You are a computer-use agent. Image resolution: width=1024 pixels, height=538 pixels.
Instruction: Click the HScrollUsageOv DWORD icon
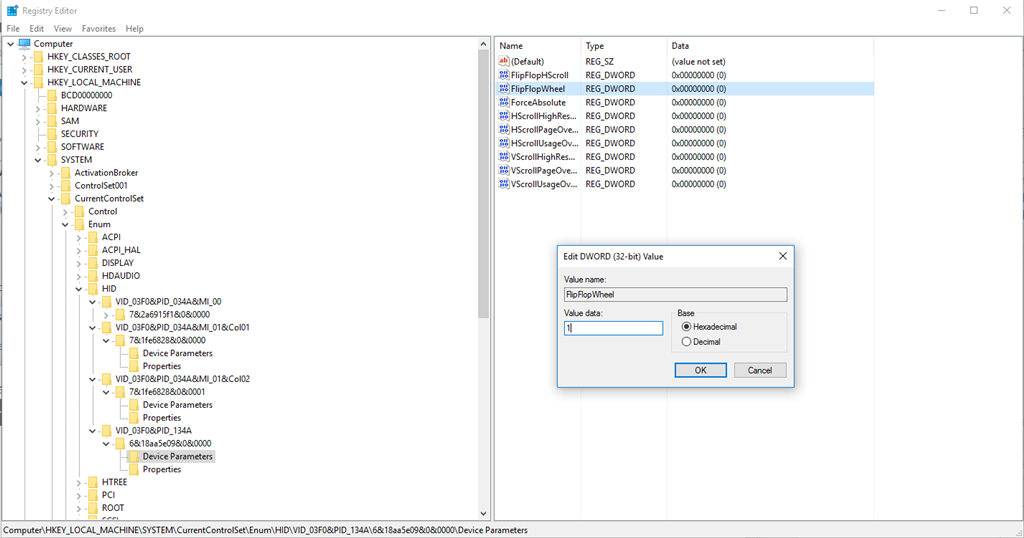504,143
